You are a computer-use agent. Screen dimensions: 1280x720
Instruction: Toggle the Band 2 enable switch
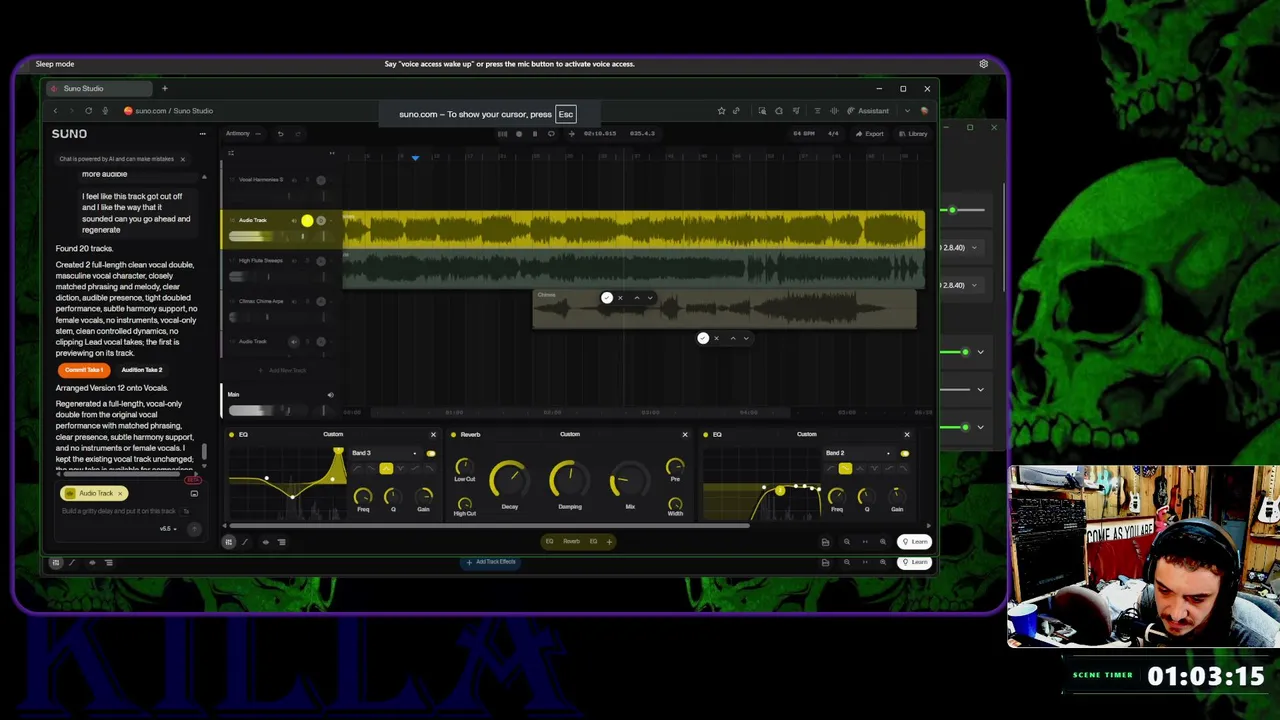(905, 454)
